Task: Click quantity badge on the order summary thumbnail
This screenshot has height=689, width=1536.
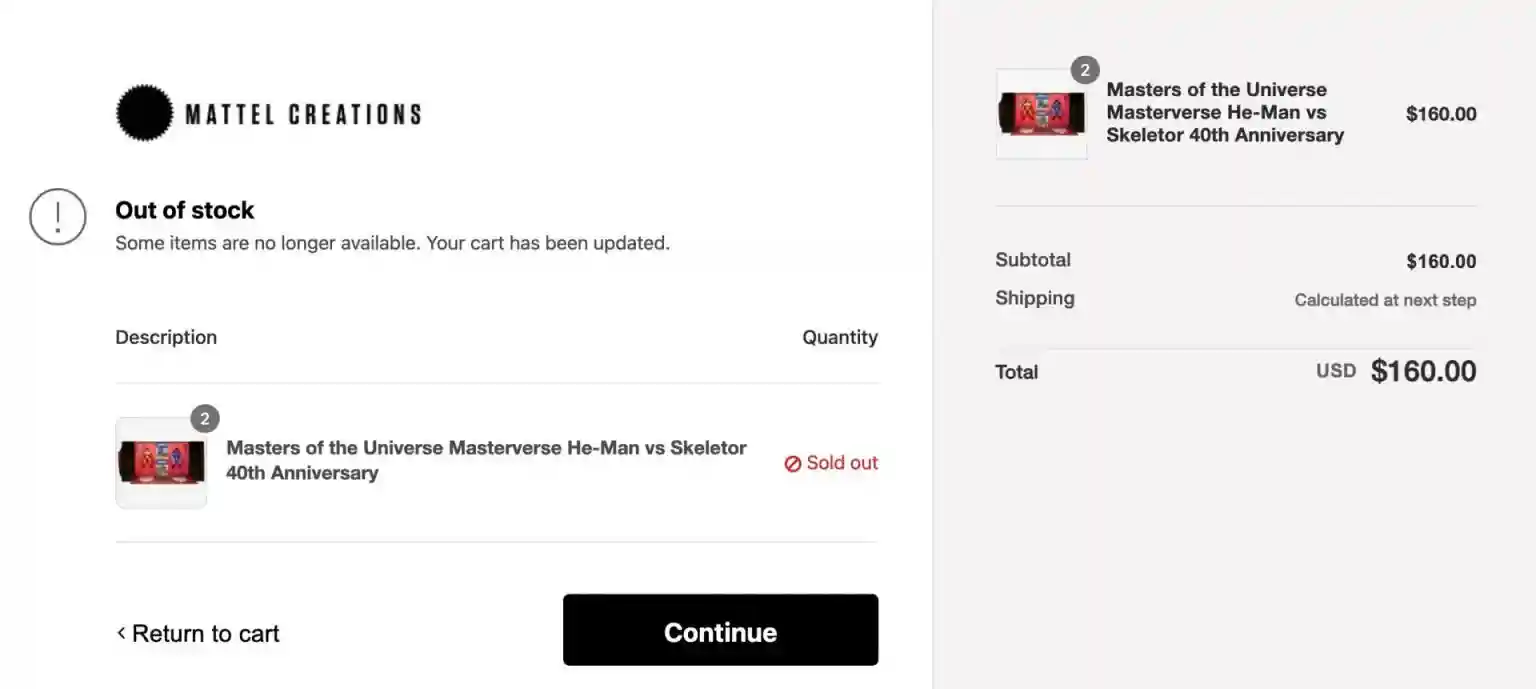Action: click(1084, 70)
